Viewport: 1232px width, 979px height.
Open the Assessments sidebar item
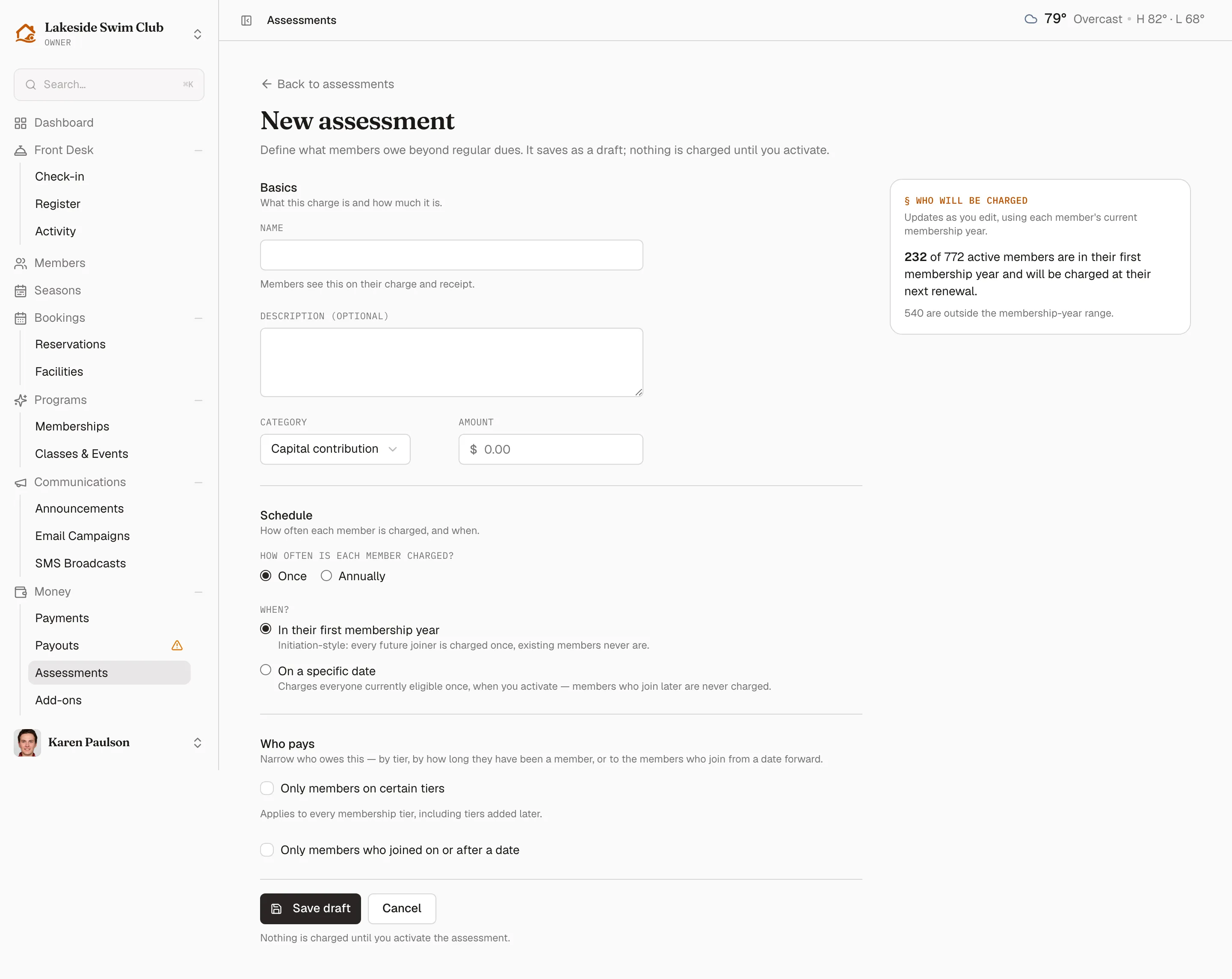pos(109,673)
